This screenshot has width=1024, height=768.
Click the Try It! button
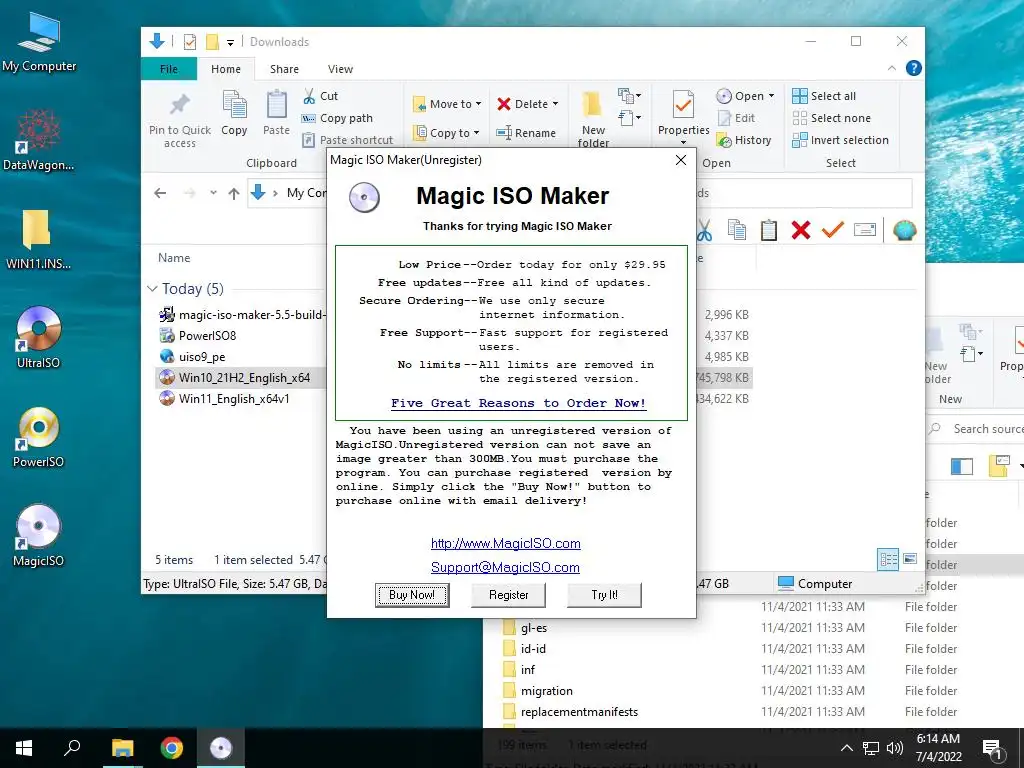pos(604,594)
